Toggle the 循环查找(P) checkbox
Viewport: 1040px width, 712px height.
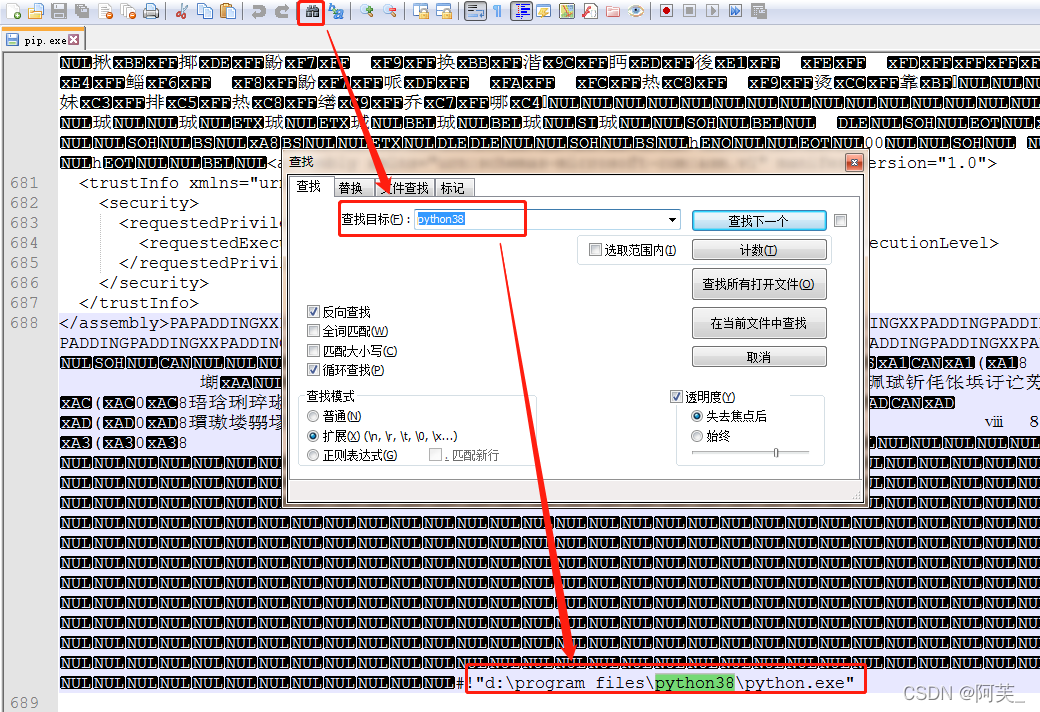[313, 370]
